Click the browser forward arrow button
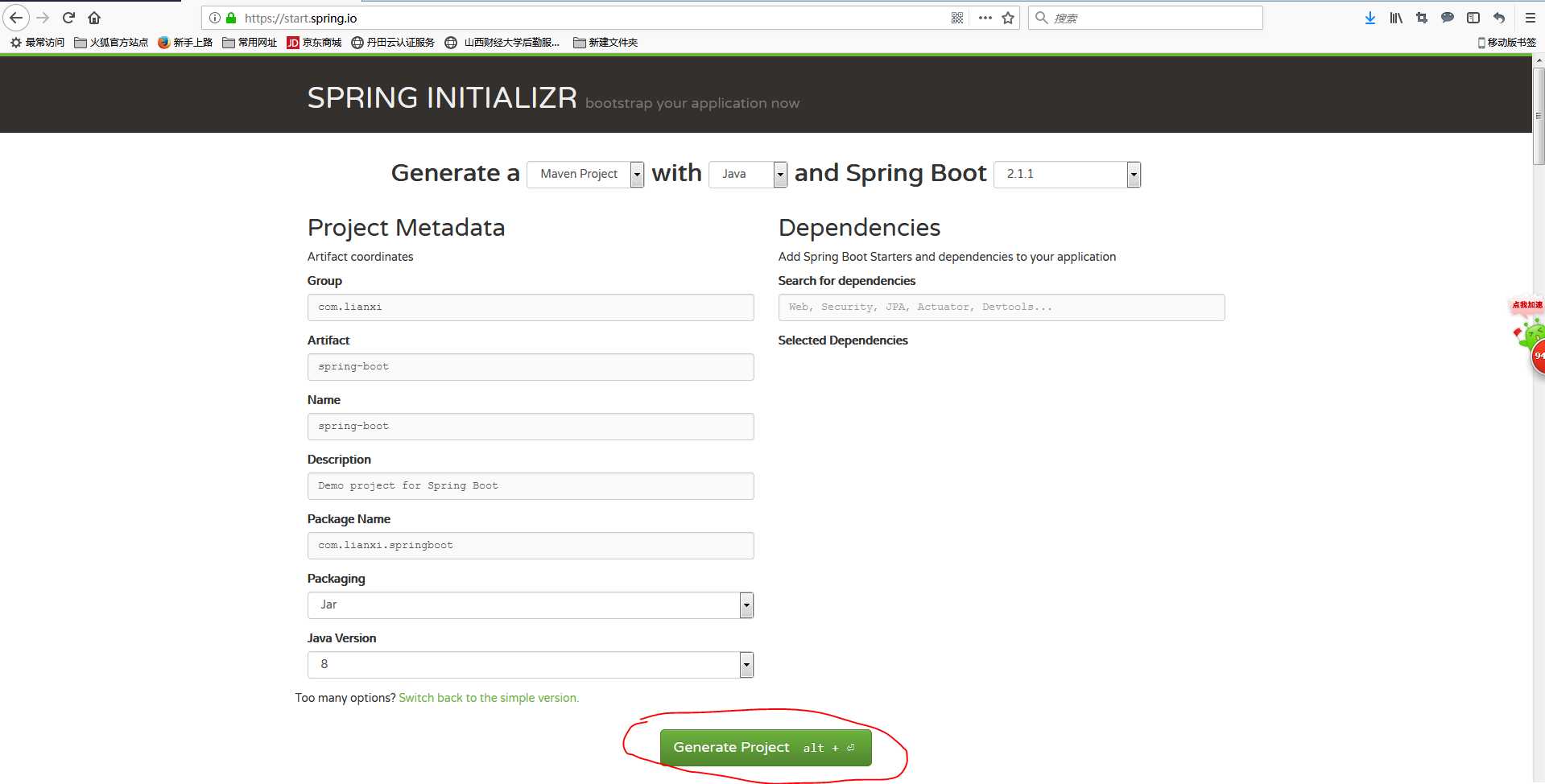 (x=43, y=18)
